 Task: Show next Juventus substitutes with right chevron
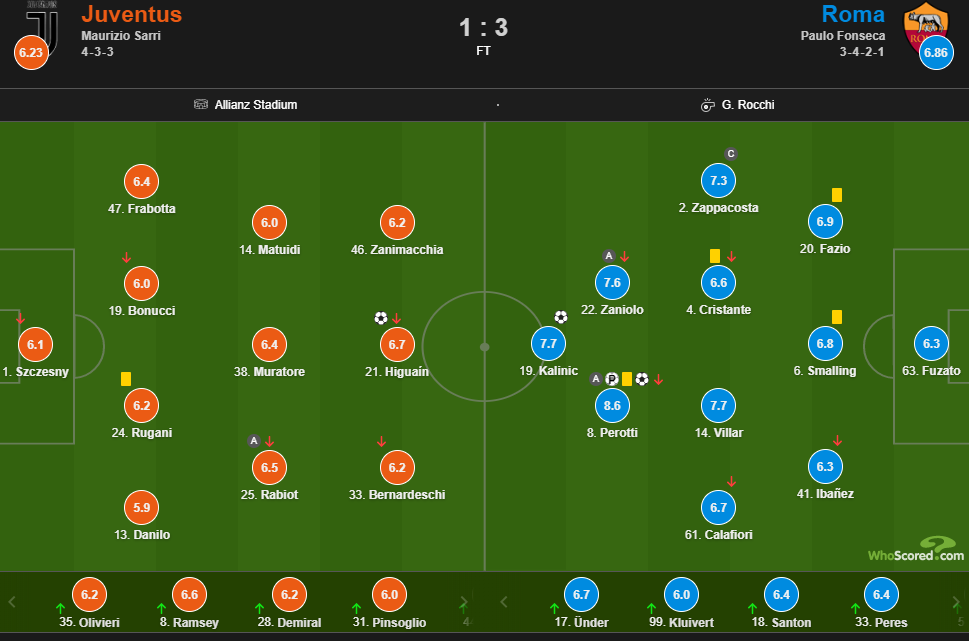464,601
